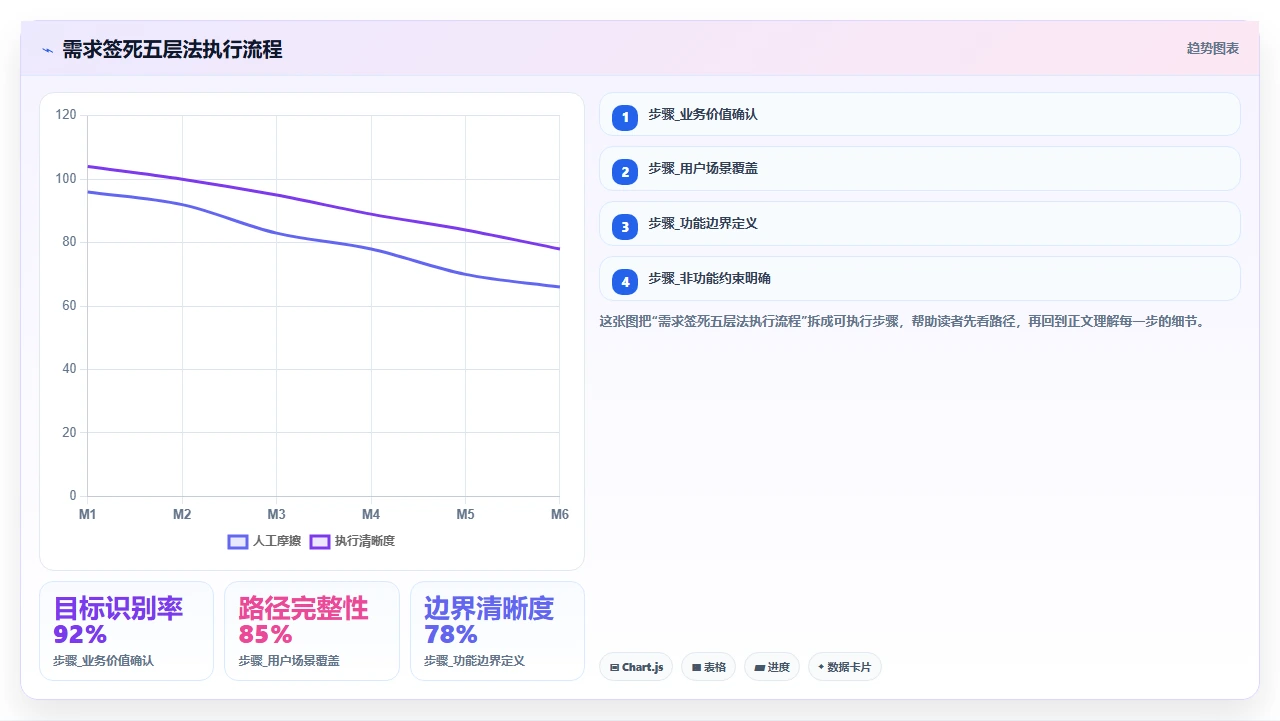Click the 80 y-axis value
This screenshot has height=721, width=1280.
tap(69, 242)
